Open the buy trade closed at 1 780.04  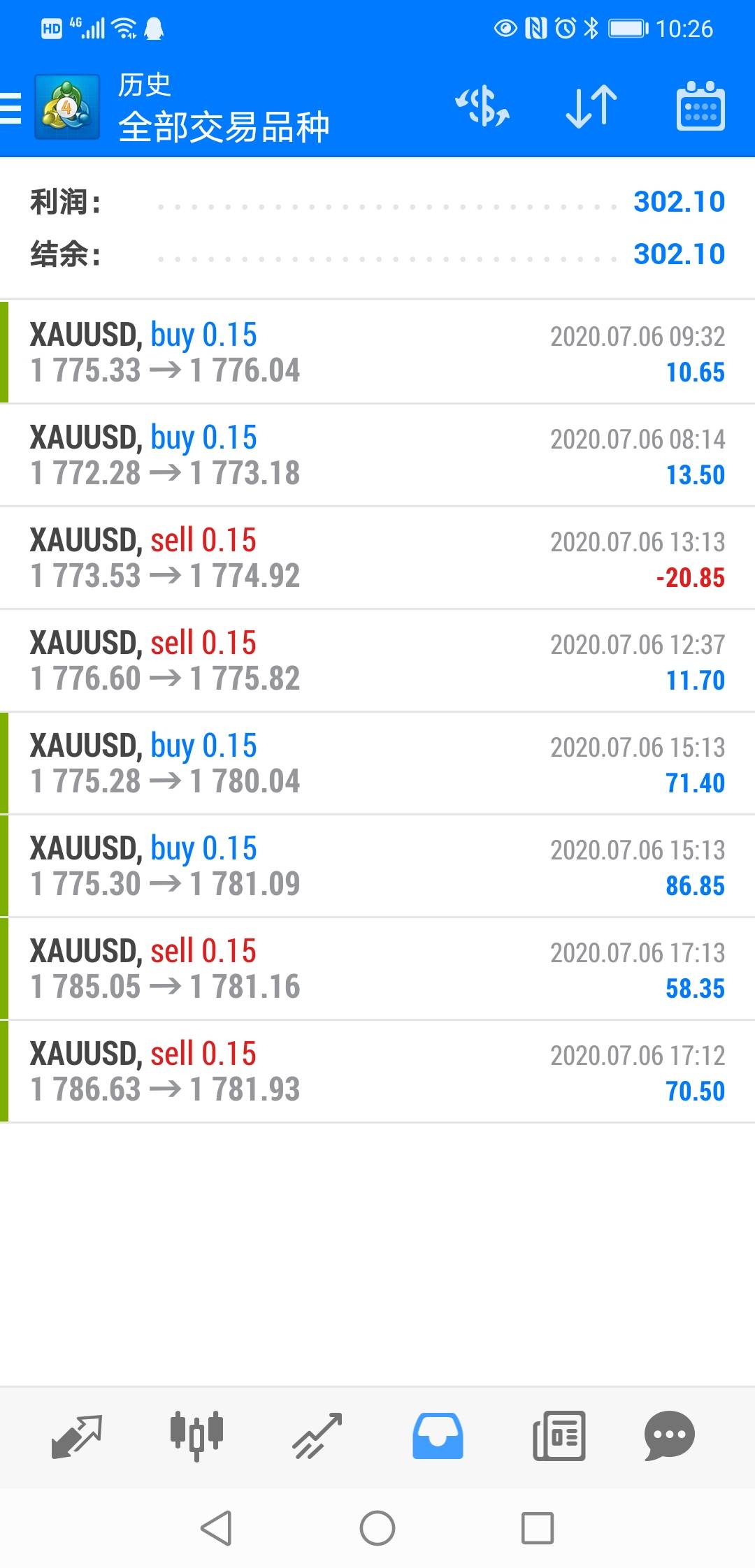click(x=377, y=763)
